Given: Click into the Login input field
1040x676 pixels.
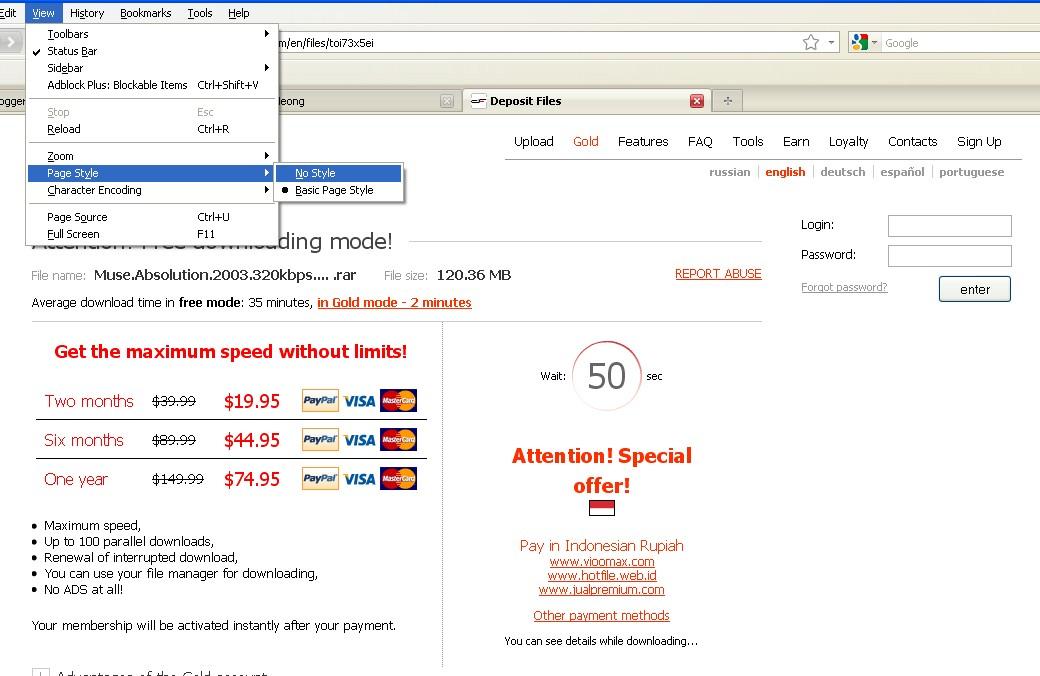Looking at the screenshot, I should [950, 226].
